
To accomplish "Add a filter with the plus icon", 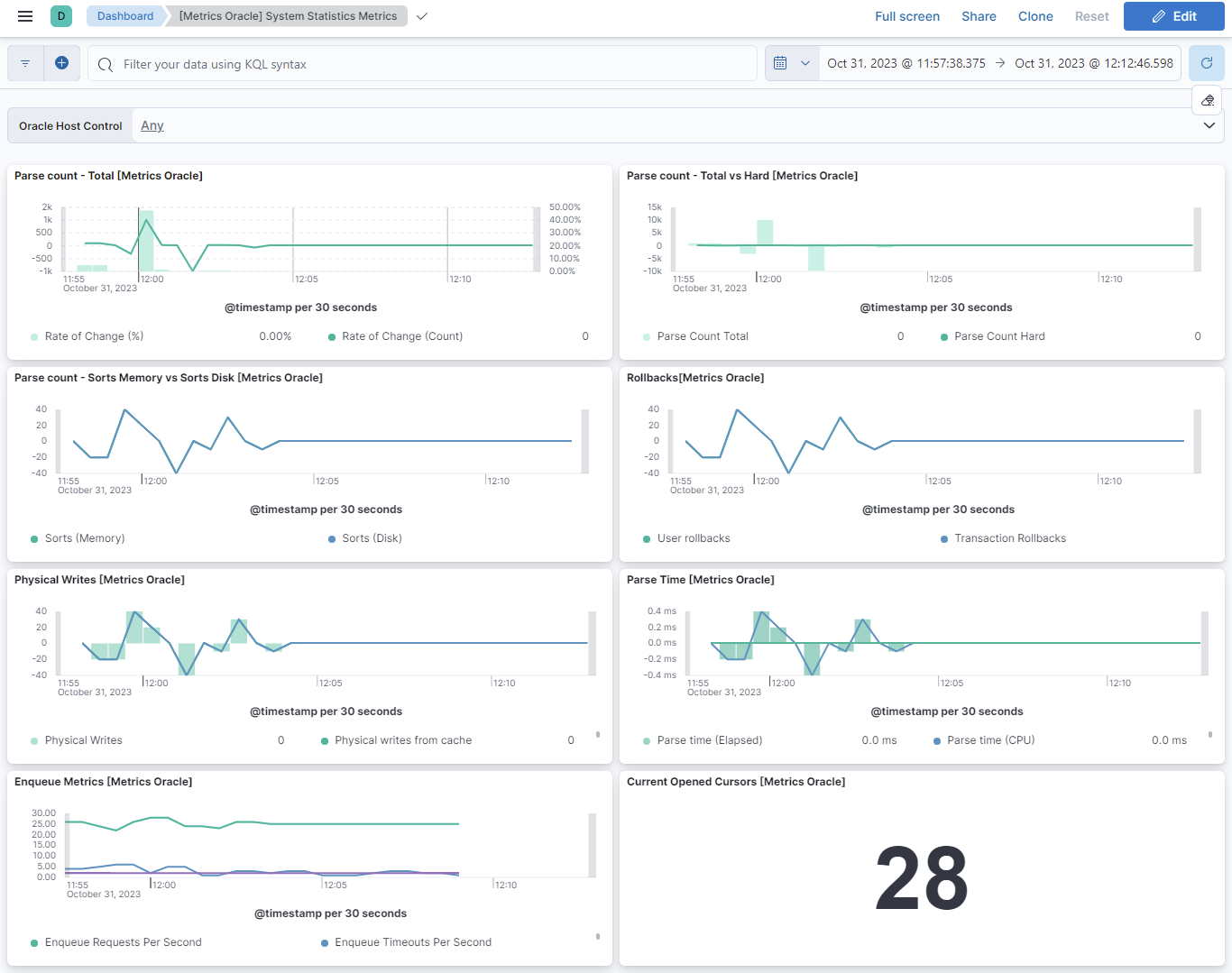I will [61, 63].
